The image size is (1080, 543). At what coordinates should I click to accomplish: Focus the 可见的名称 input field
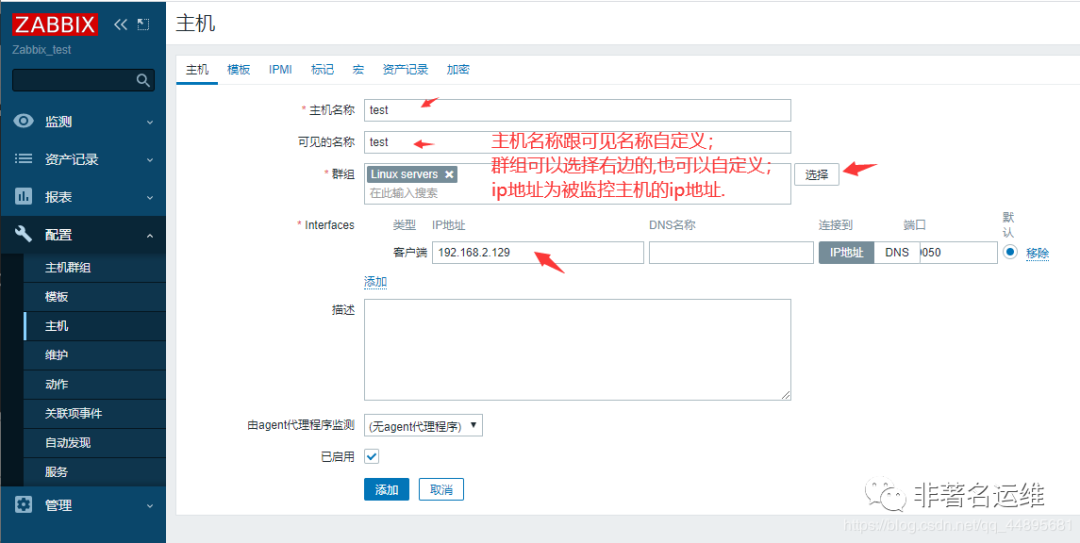[577, 142]
